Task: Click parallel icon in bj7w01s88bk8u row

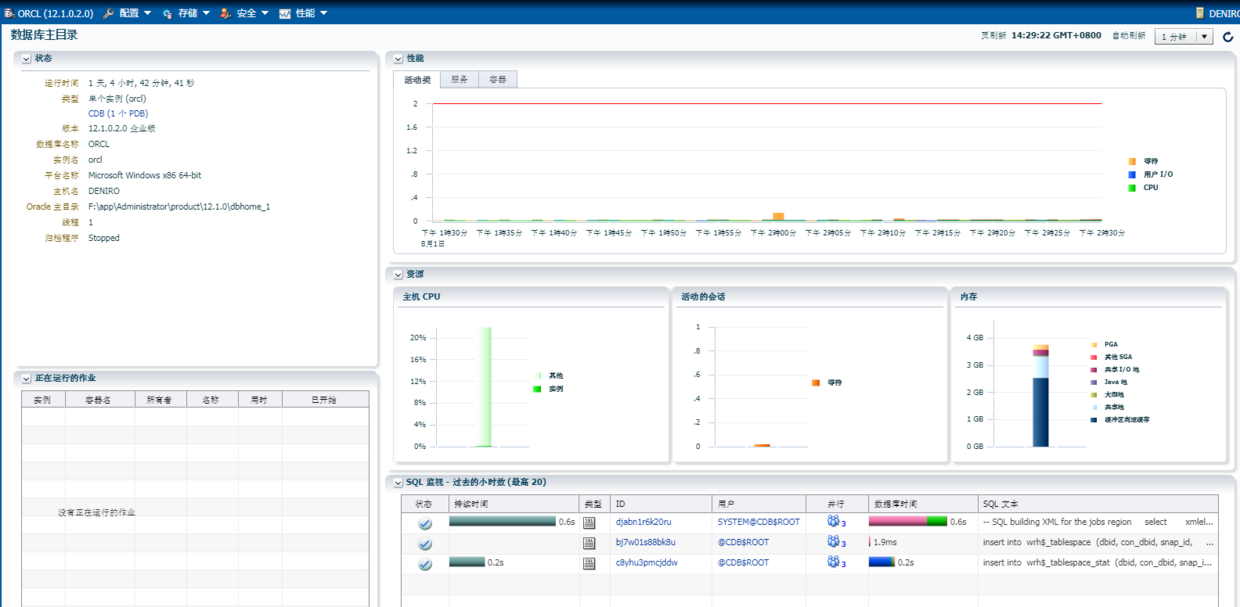Action: (833, 541)
